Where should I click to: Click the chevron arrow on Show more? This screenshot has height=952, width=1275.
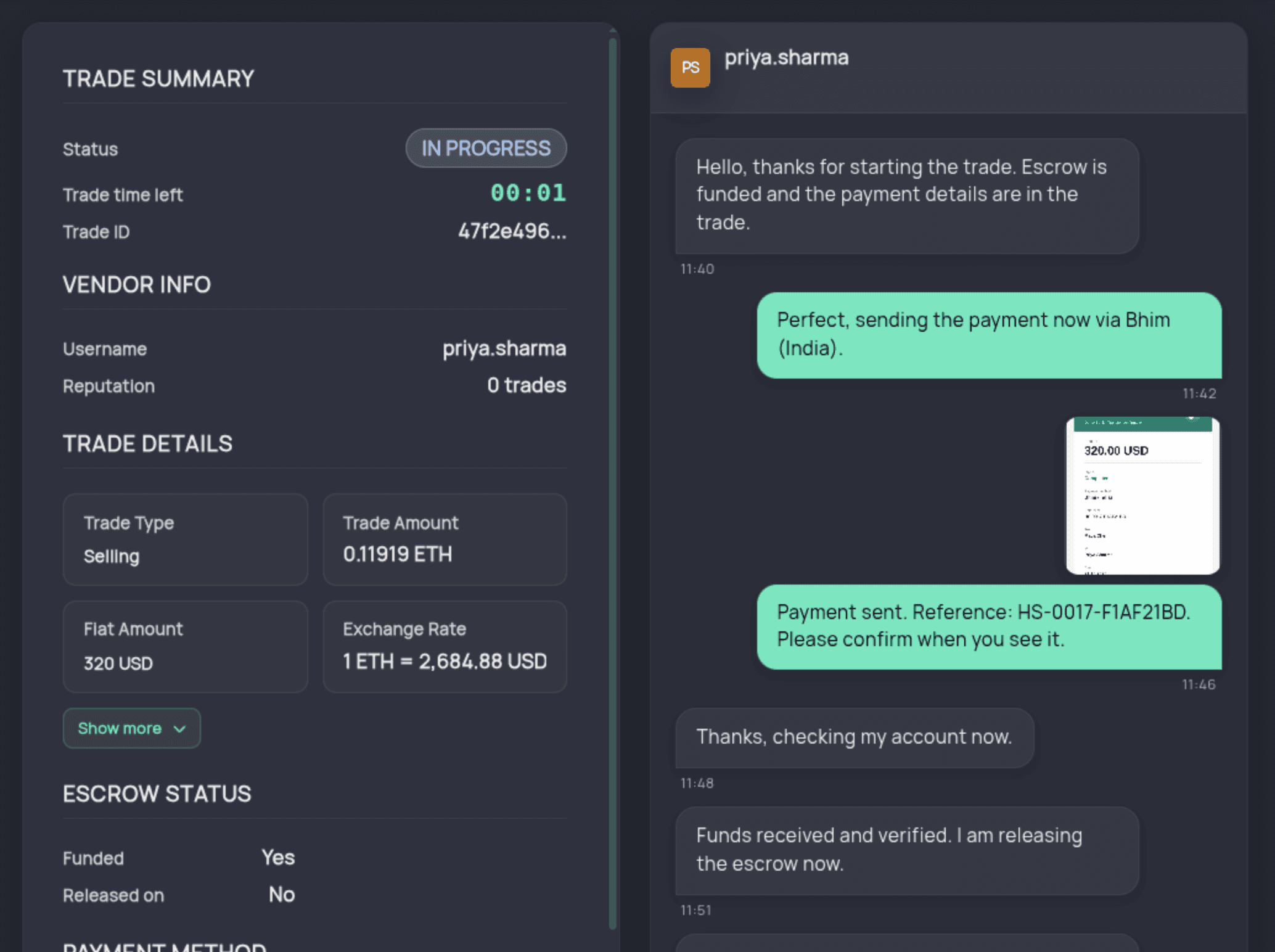[x=179, y=729]
